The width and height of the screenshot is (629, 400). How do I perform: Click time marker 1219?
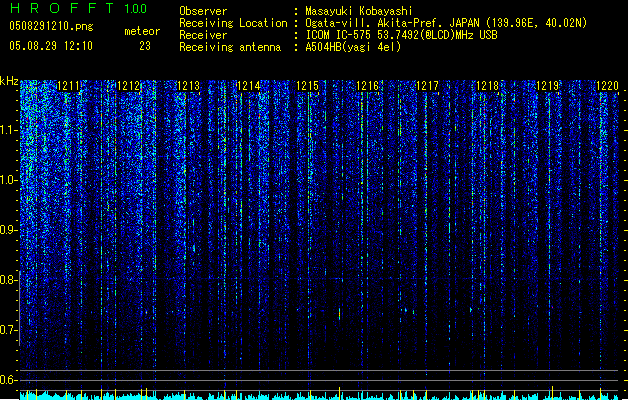[548, 86]
